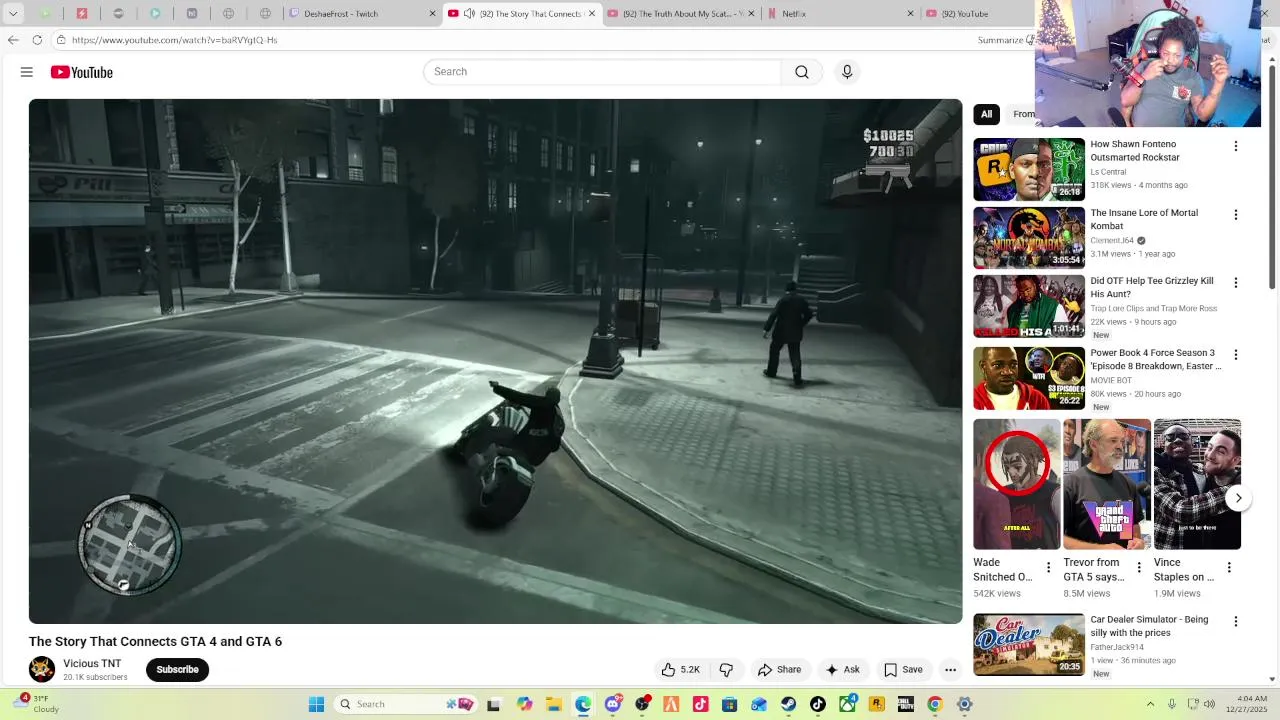Activate voice search microphone
Viewport: 1280px width, 720px height.
[847, 72]
